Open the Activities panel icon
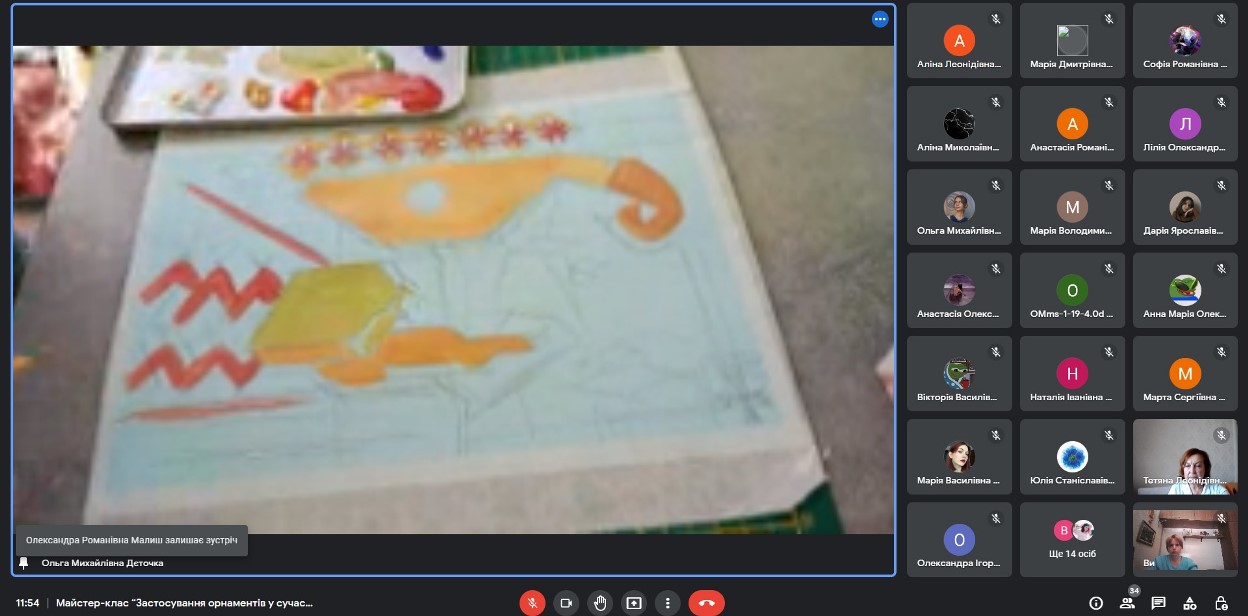This screenshot has height=616, width=1248. [1190, 603]
